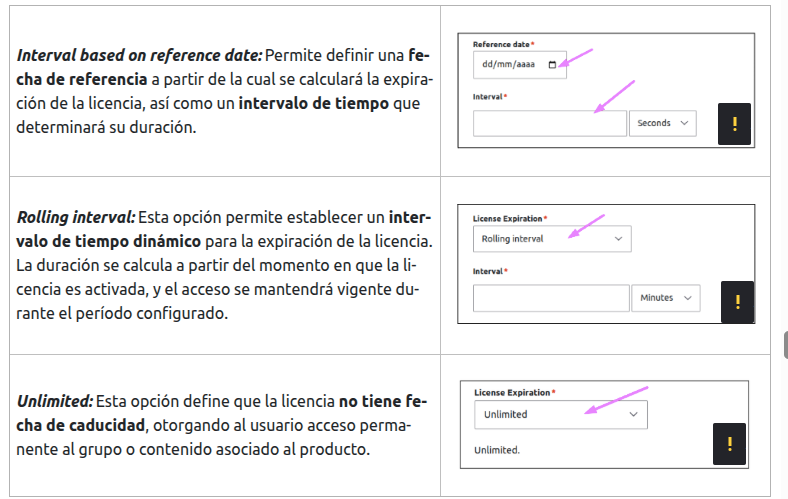Click License Expiration label above Unlimited dropdown
This screenshot has height=499, width=788.
512,393
